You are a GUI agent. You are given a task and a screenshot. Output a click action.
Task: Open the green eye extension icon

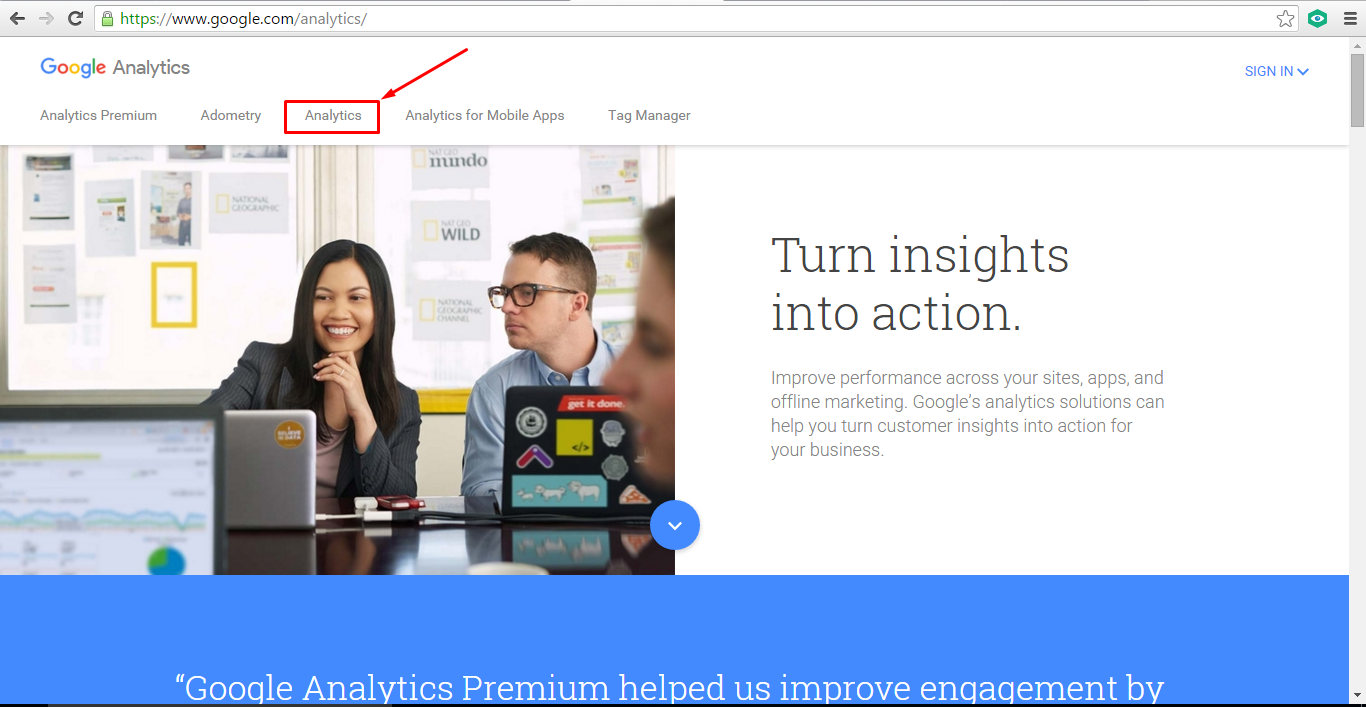1318,18
